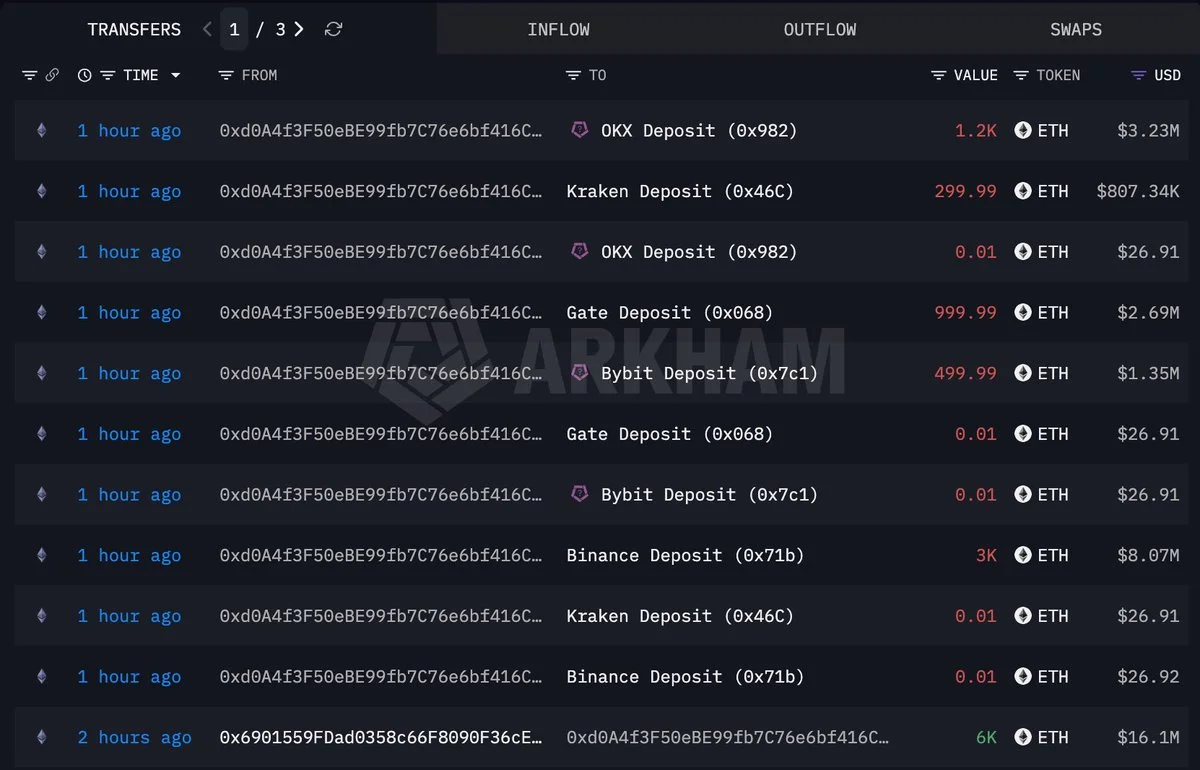Image resolution: width=1200 pixels, height=770 pixels.
Task: Click Ethereum chain icon in $1.35M row
Action: point(41,373)
